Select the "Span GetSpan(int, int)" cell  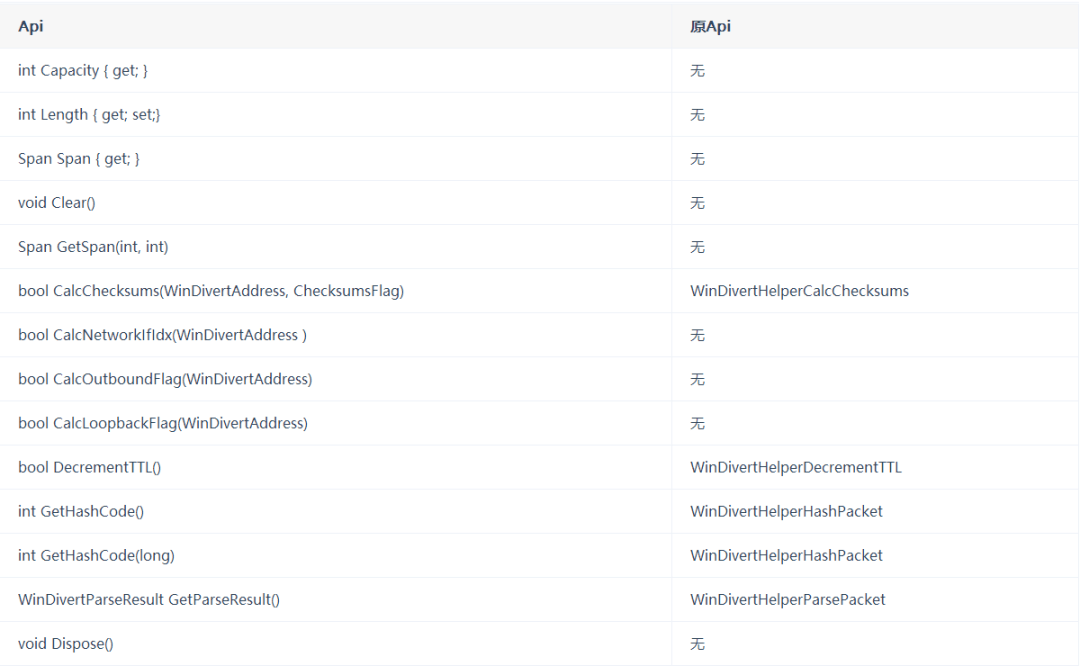(86, 247)
